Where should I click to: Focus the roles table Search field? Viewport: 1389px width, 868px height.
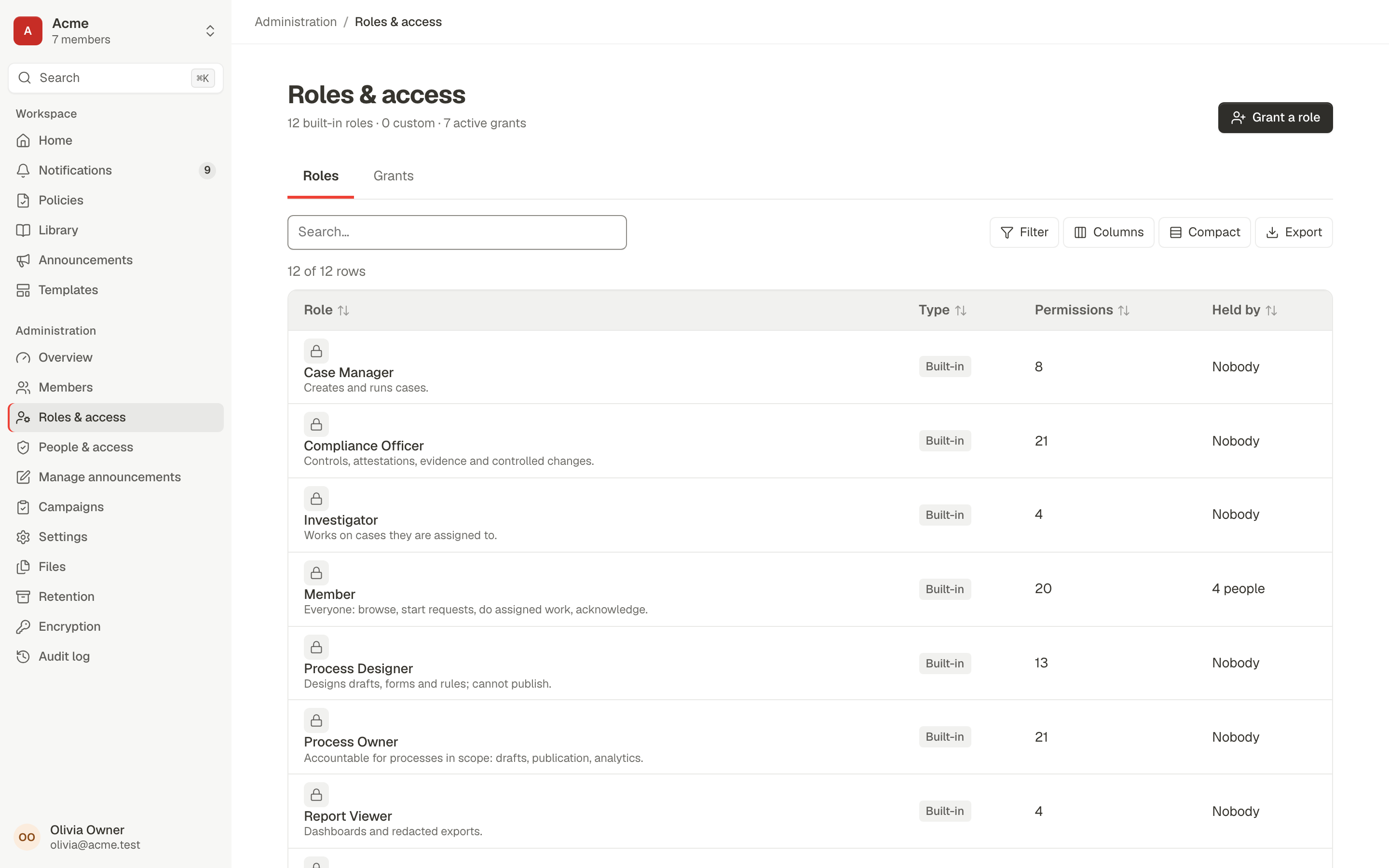457,232
